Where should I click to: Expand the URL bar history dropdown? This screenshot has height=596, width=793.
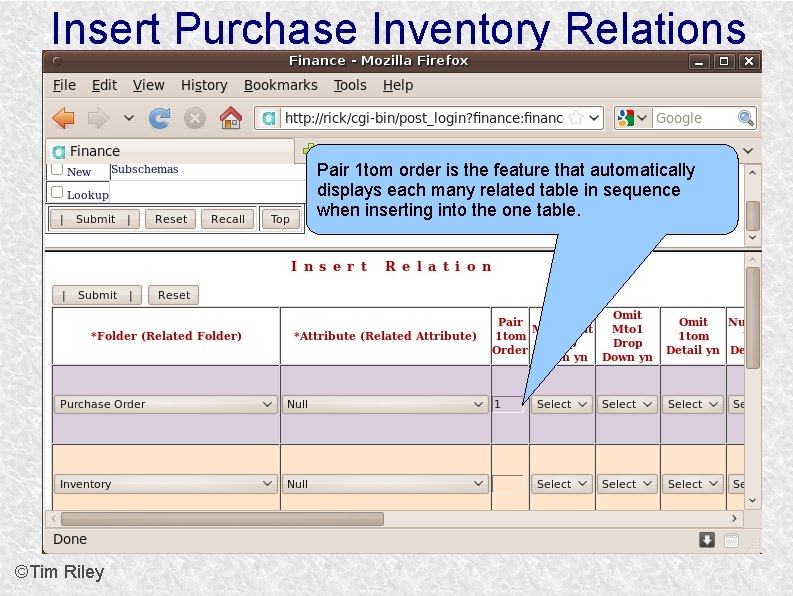(594, 118)
